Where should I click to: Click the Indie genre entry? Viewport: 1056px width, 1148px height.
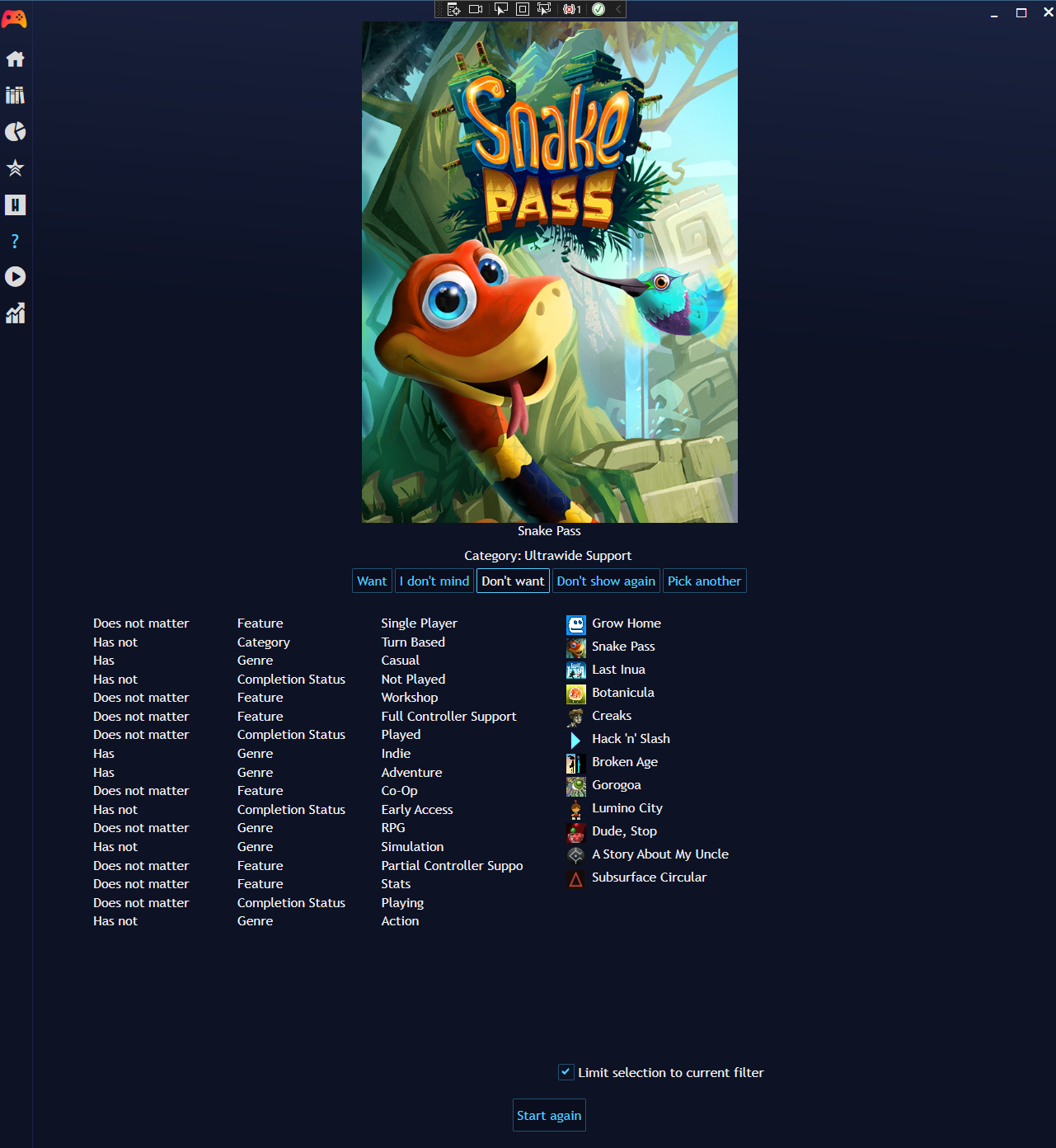[x=396, y=754]
